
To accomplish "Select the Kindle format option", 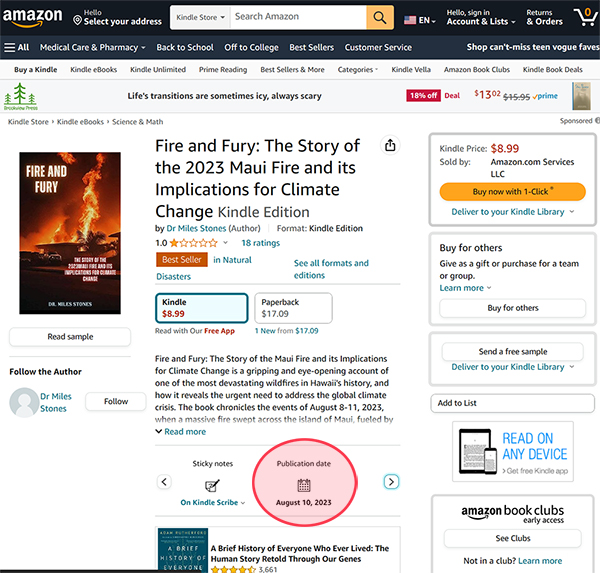I will [201, 308].
